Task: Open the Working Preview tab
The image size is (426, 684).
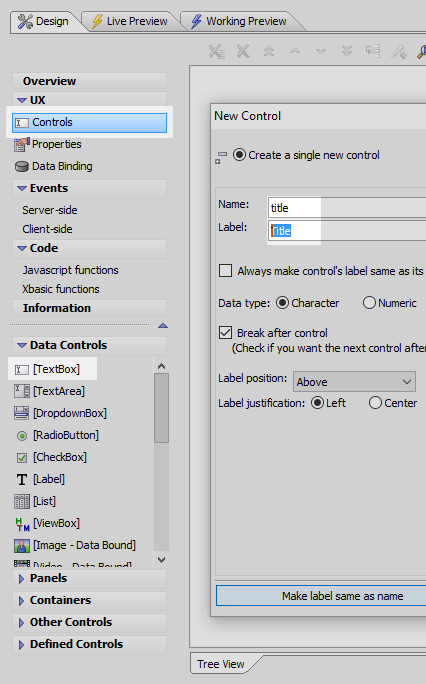Action: coord(239,21)
